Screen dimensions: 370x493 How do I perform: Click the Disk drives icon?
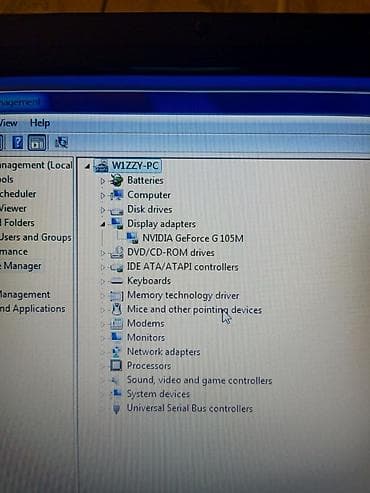click(117, 210)
